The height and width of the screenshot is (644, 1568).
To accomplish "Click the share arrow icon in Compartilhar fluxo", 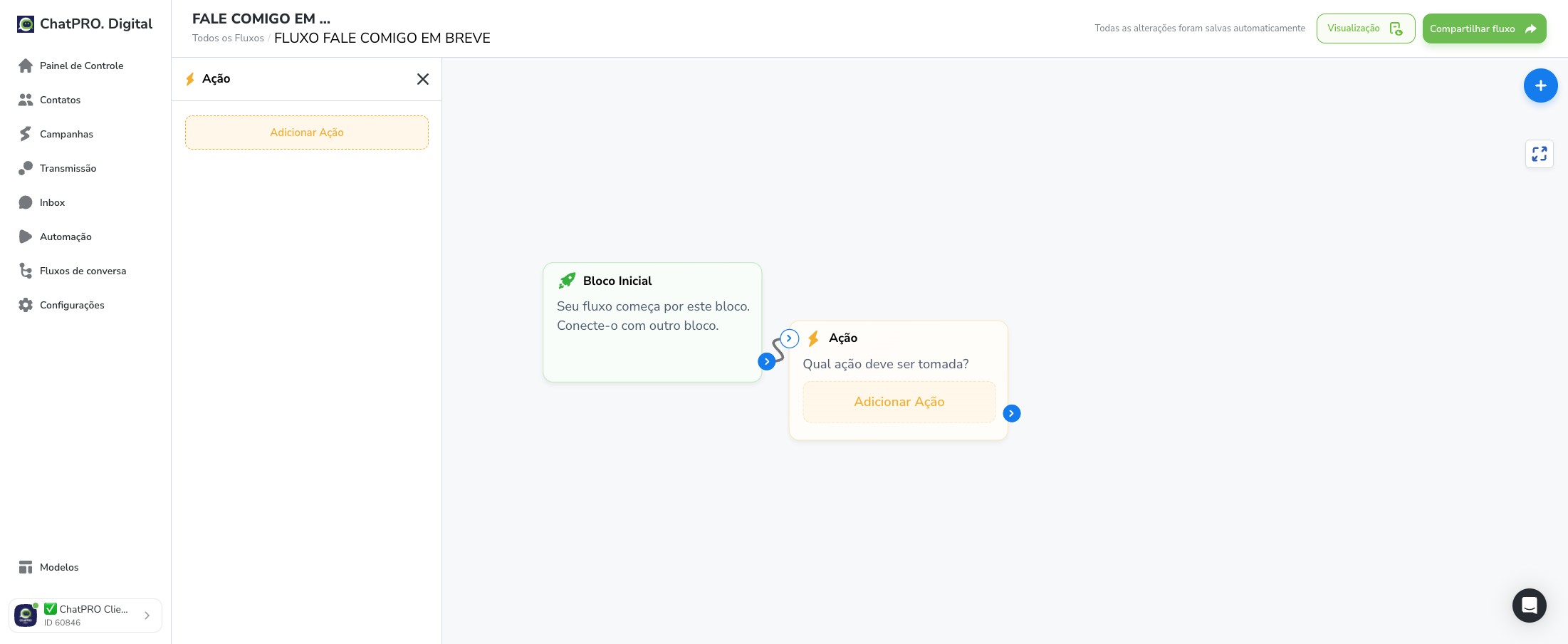I will [1530, 28].
